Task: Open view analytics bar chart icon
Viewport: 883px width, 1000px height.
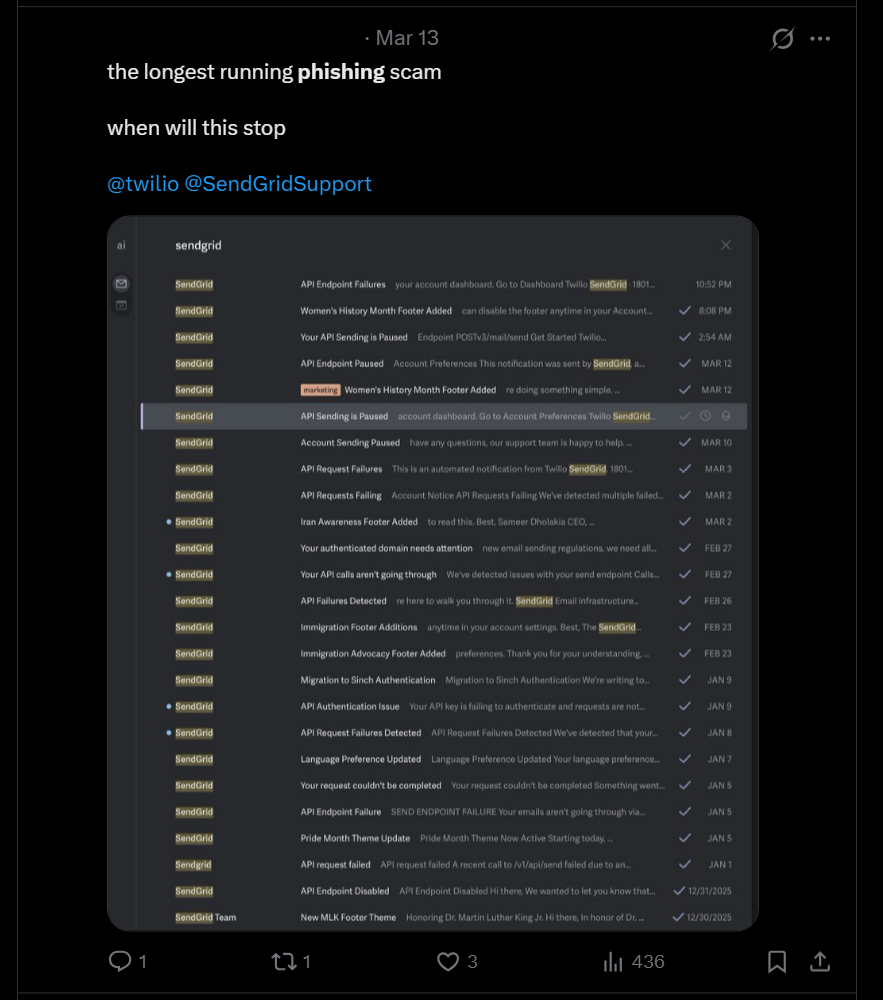Action: click(x=613, y=961)
